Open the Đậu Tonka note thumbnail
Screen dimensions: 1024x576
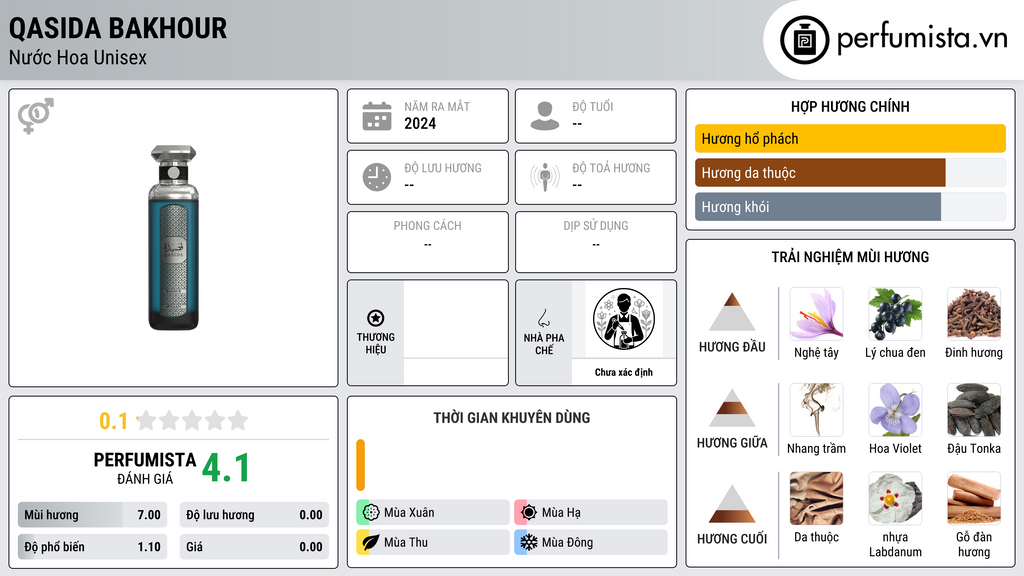click(x=974, y=410)
